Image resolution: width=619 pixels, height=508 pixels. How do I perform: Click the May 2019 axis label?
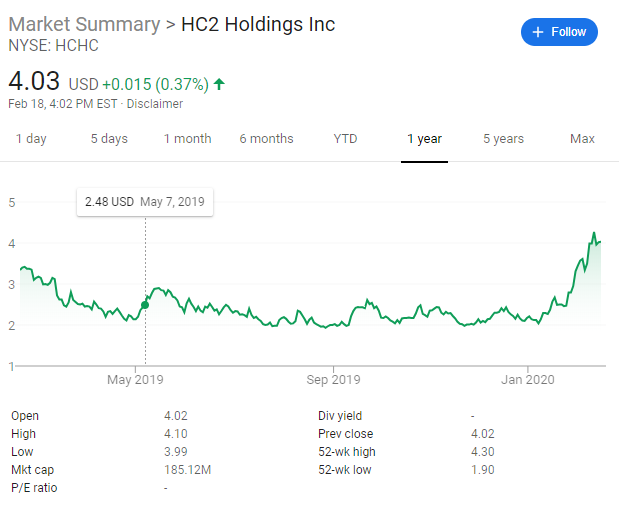(x=135, y=380)
